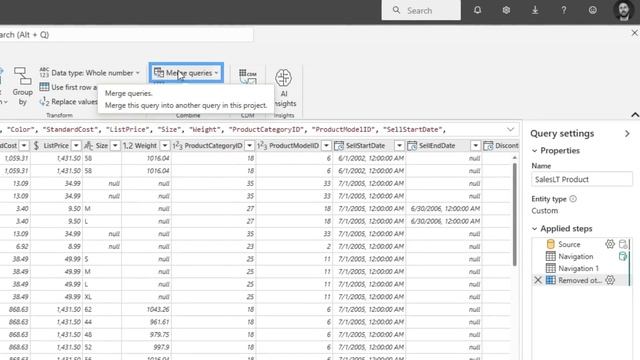The height and width of the screenshot is (360, 640).
Task: Select the Source step
Action: coord(569,244)
